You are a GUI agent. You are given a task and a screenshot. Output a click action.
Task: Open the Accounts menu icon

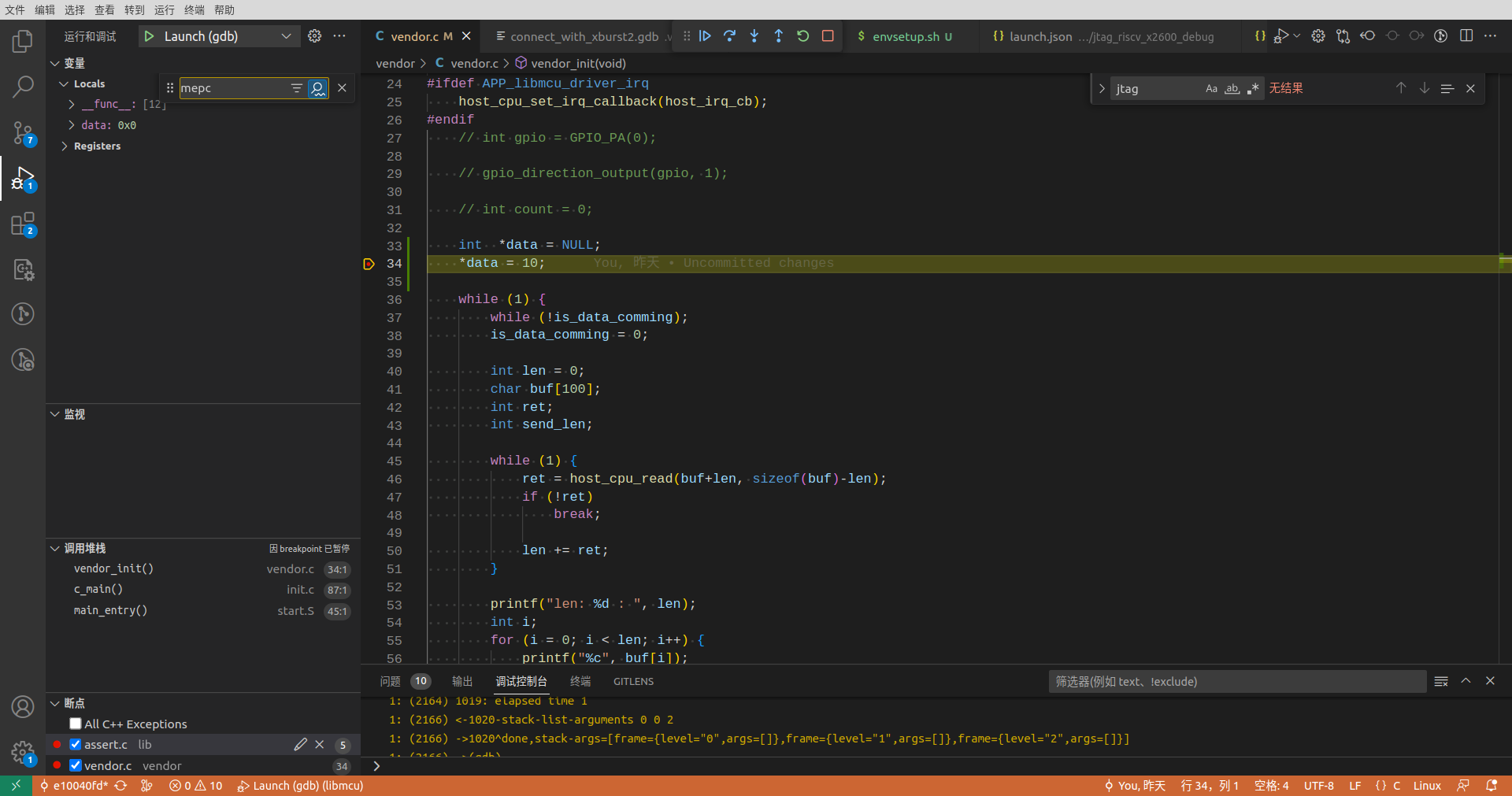pyautogui.click(x=23, y=707)
